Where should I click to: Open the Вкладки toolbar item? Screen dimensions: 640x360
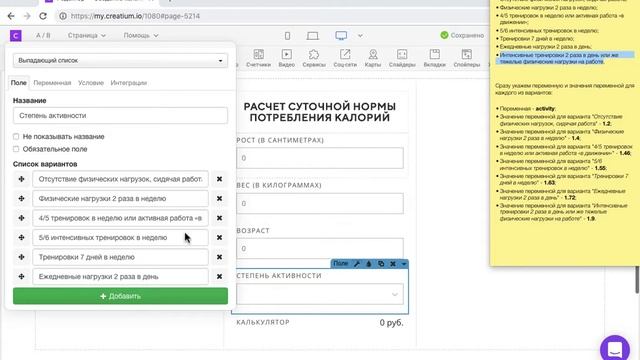pyautogui.click(x=434, y=58)
